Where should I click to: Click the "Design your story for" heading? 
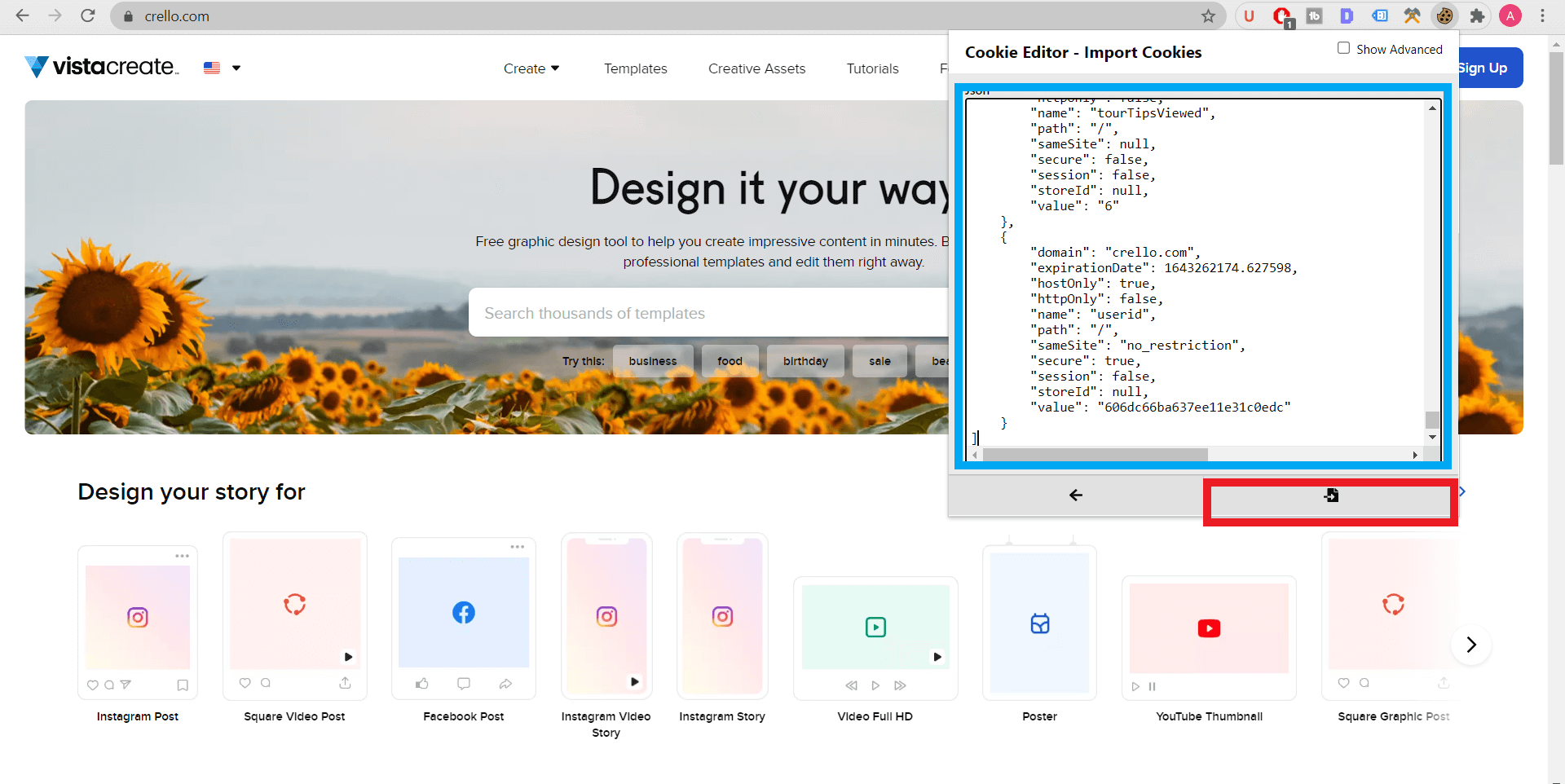pyautogui.click(x=192, y=491)
